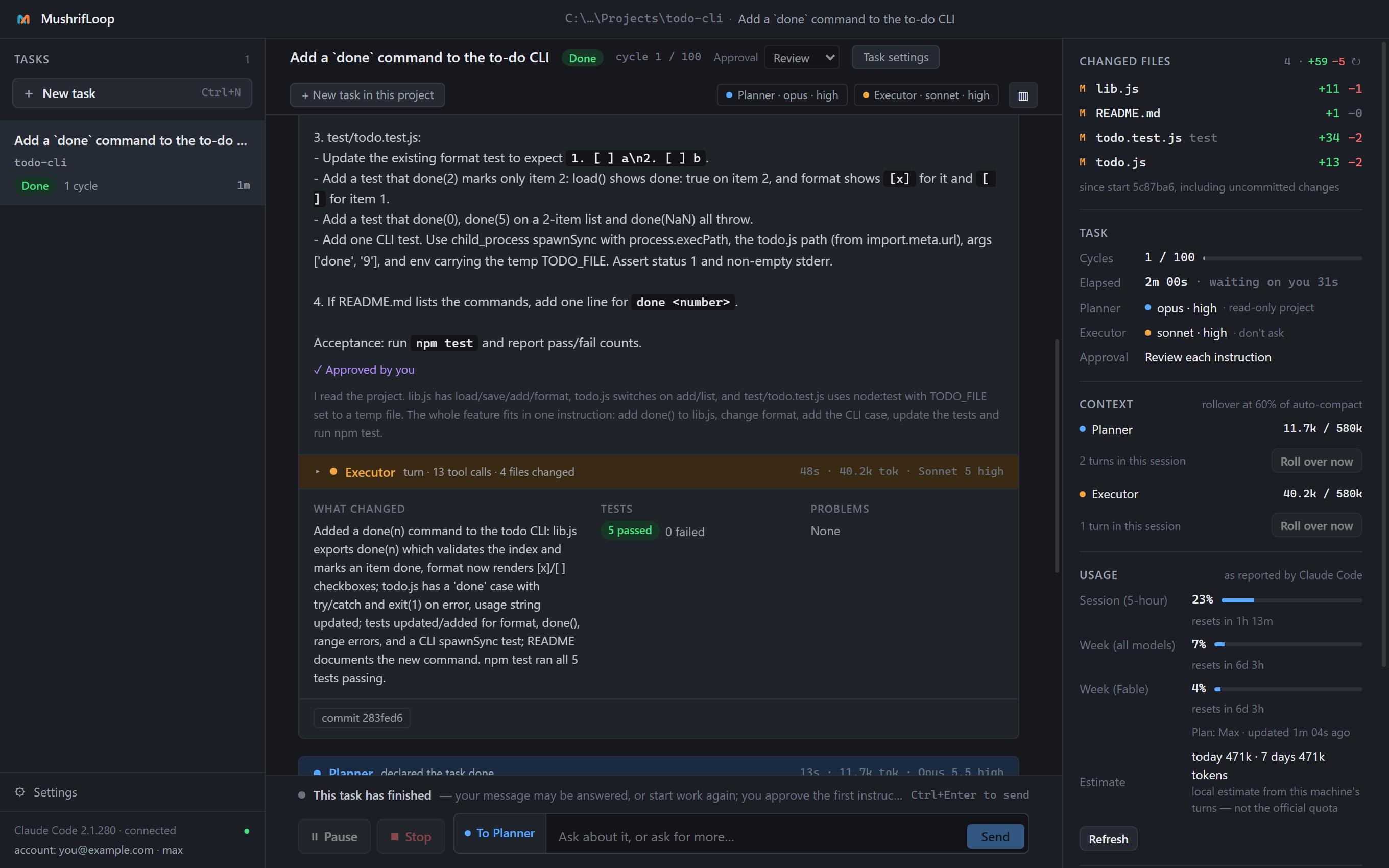Click the Cycles progress bar
1389x868 pixels.
(1282, 258)
